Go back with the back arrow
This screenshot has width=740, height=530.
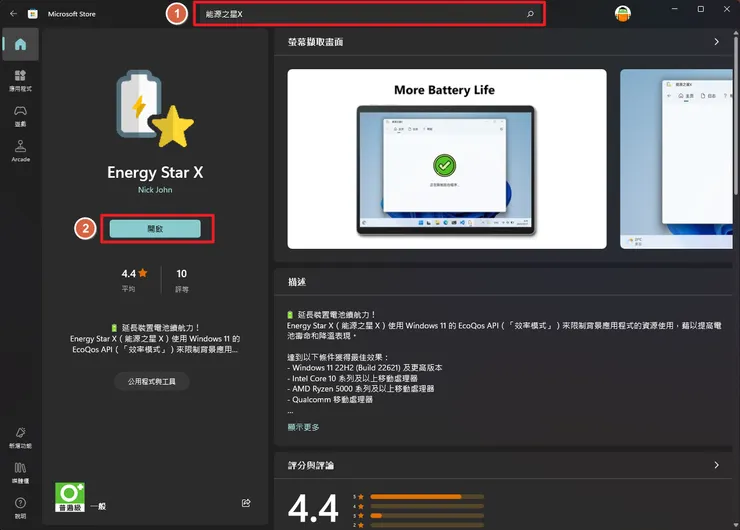coord(13,14)
